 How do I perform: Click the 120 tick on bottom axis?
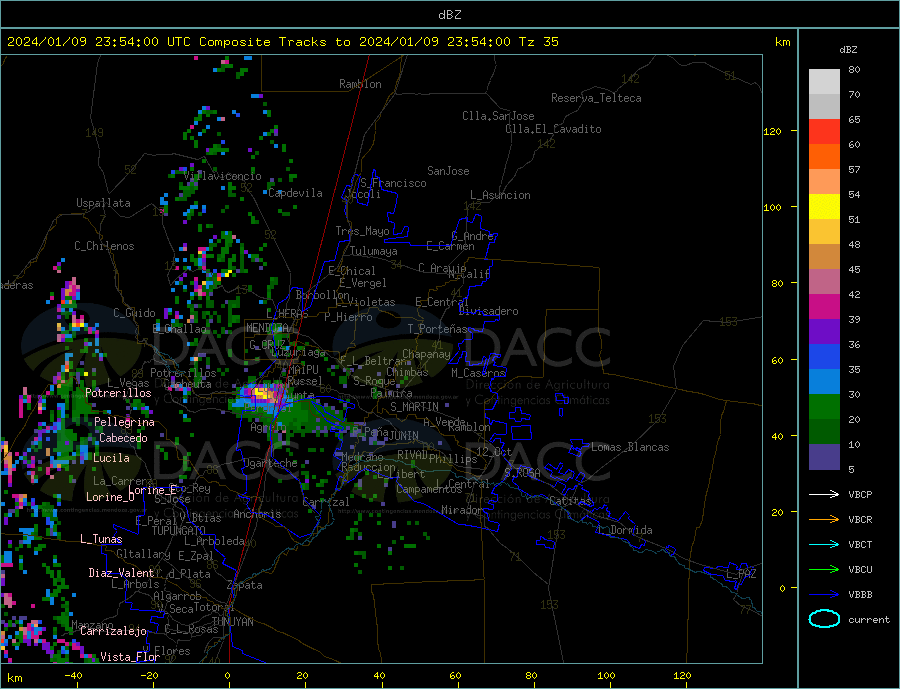[682, 676]
